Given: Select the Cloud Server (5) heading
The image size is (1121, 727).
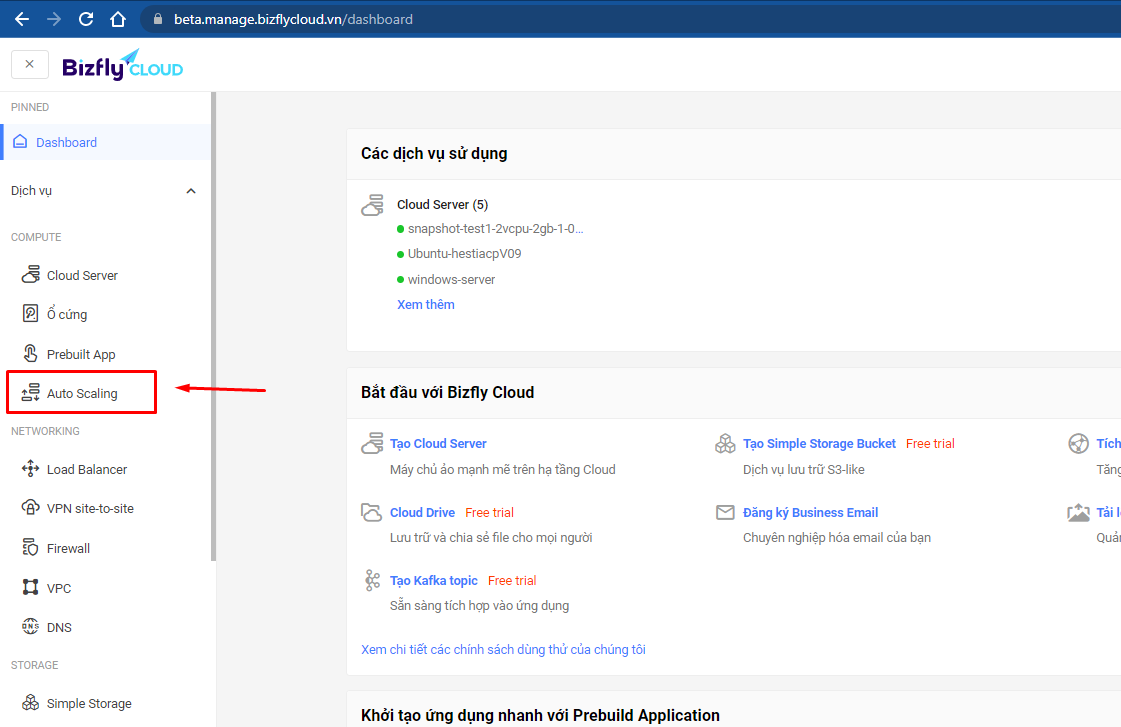Looking at the screenshot, I should [x=443, y=204].
